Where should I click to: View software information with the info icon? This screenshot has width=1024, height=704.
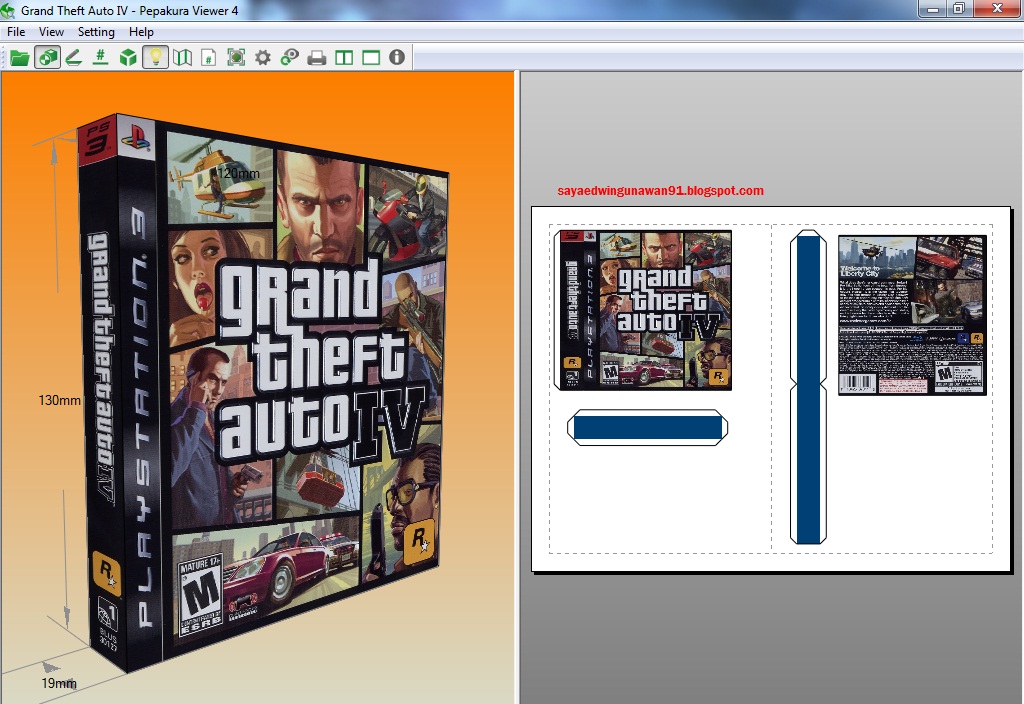coord(397,57)
